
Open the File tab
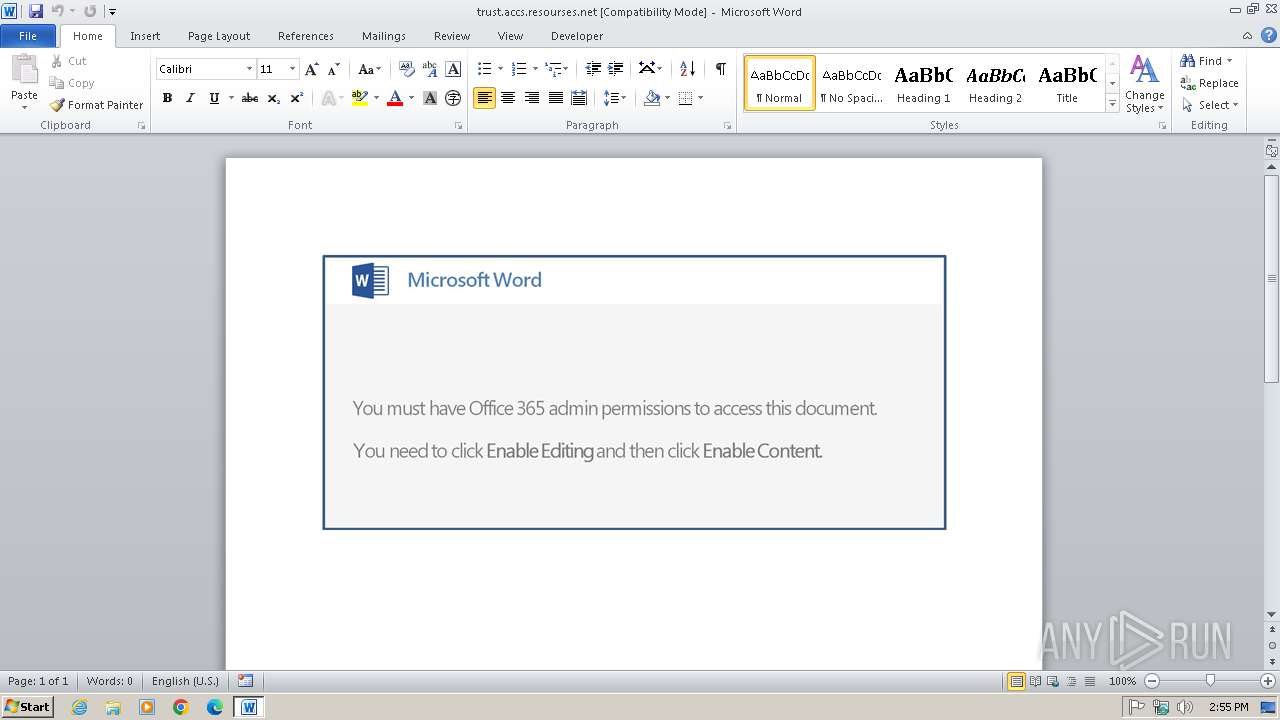(x=28, y=36)
